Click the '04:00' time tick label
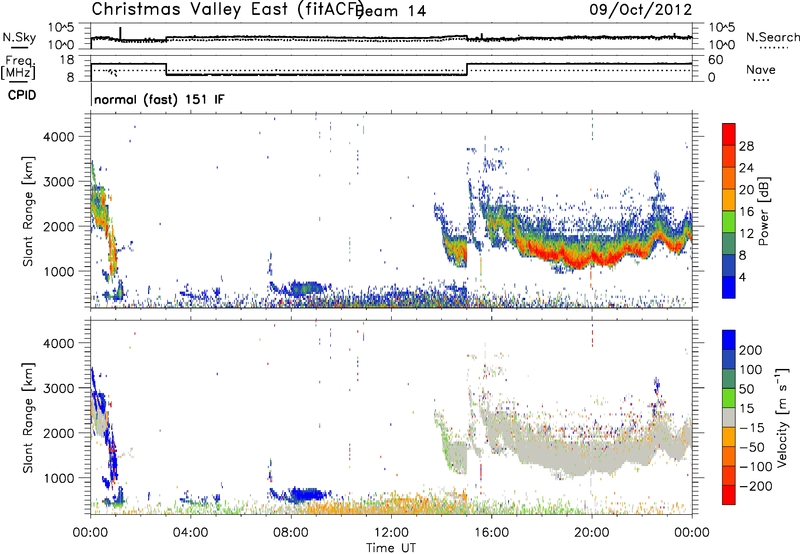800x554 pixels. (x=190, y=533)
